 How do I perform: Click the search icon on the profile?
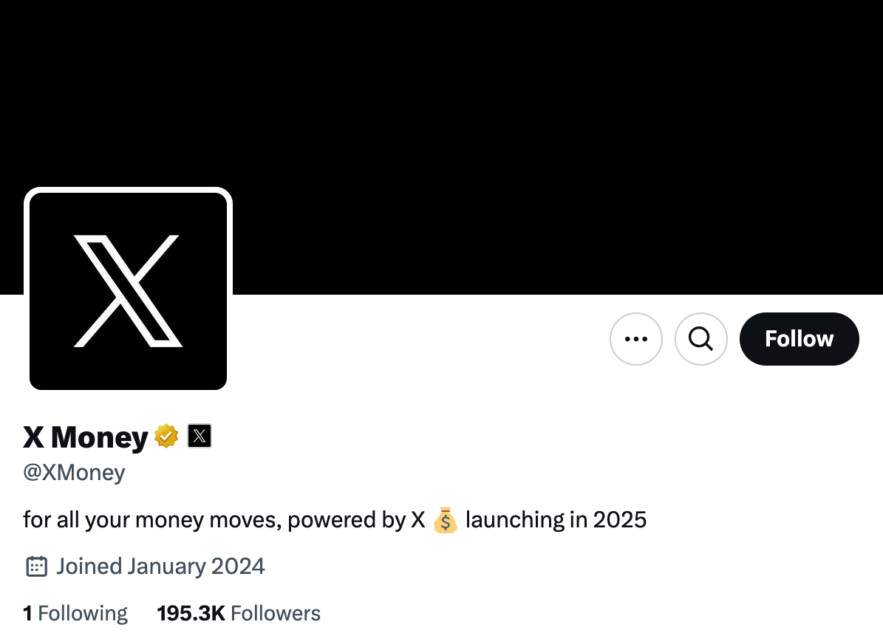[701, 339]
